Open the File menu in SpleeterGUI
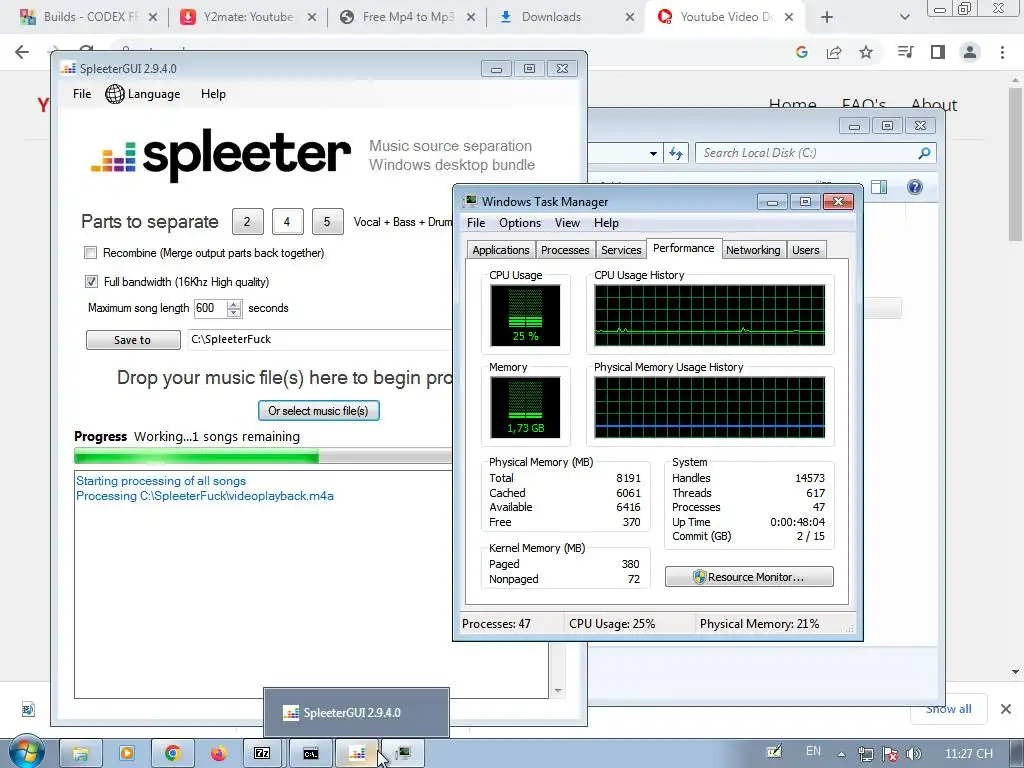Viewport: 1024px width, 768px height. point(82,94)
